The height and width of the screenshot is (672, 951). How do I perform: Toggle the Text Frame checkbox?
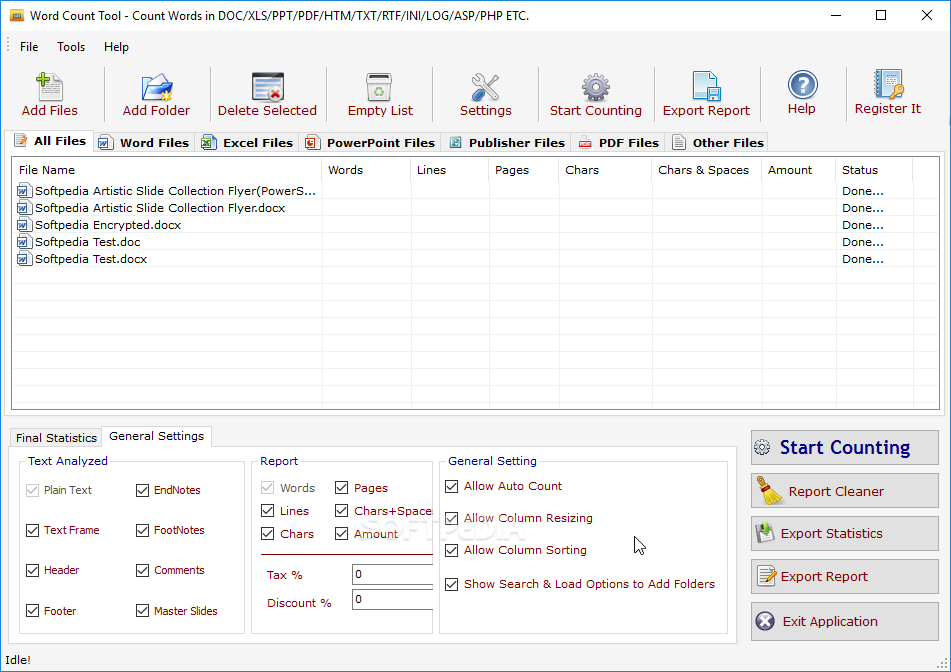pyautogui.click(x=33, y=530)
